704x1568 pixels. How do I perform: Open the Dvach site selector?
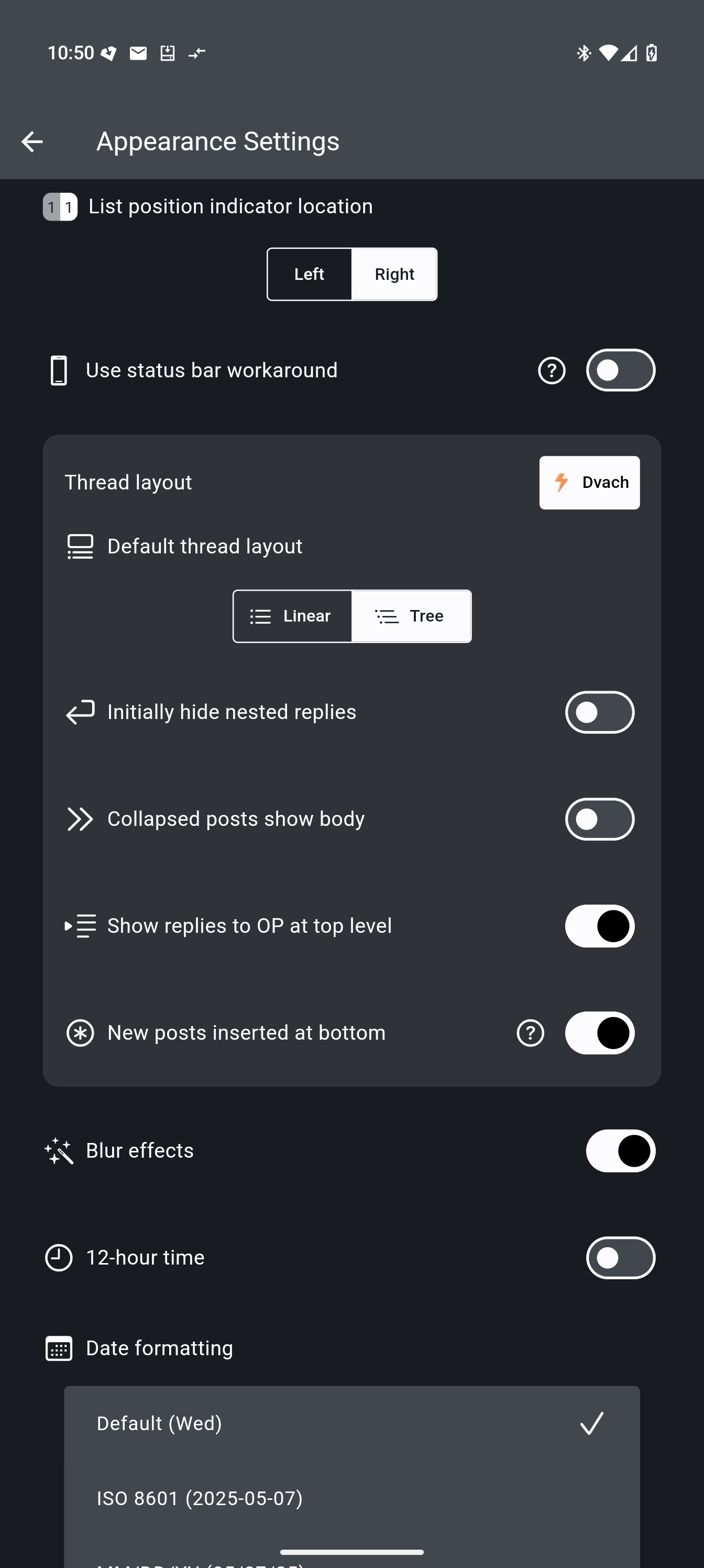[x=589, y=483]
